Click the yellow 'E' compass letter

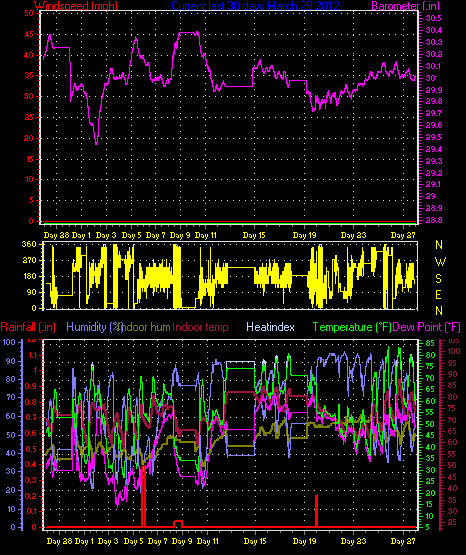point(439,294)
